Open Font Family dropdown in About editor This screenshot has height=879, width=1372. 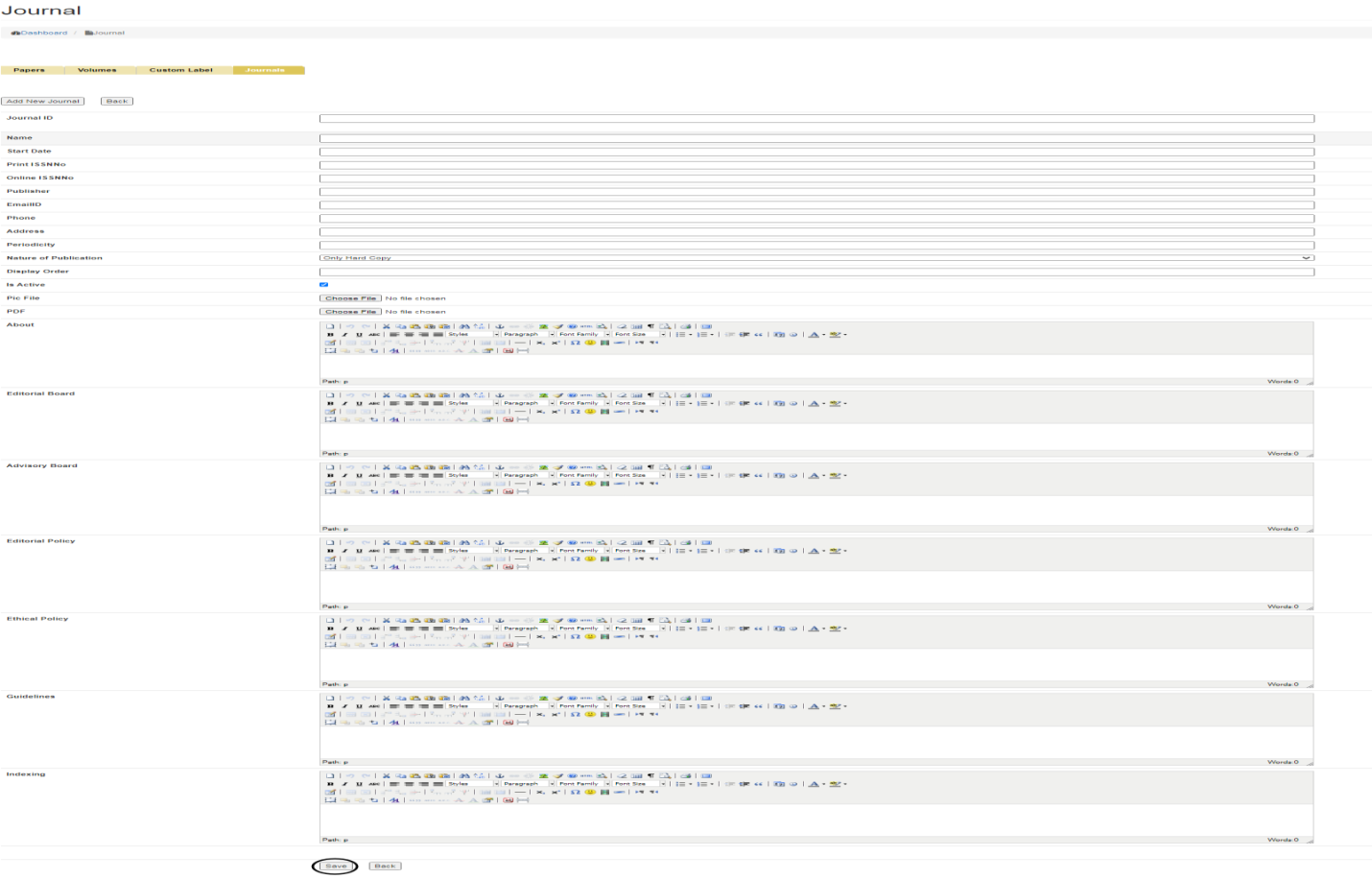click(583, 335)
